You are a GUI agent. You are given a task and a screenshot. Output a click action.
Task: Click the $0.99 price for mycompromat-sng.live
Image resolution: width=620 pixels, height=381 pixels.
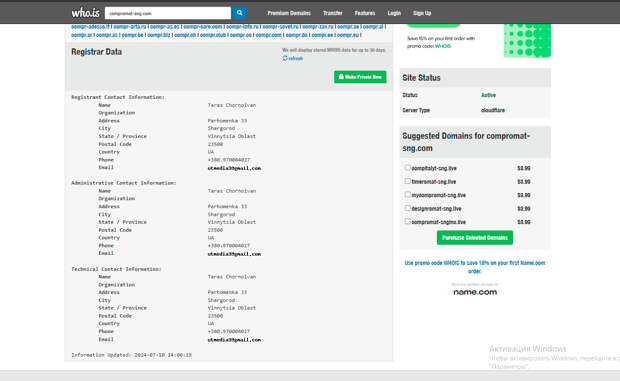524,195
